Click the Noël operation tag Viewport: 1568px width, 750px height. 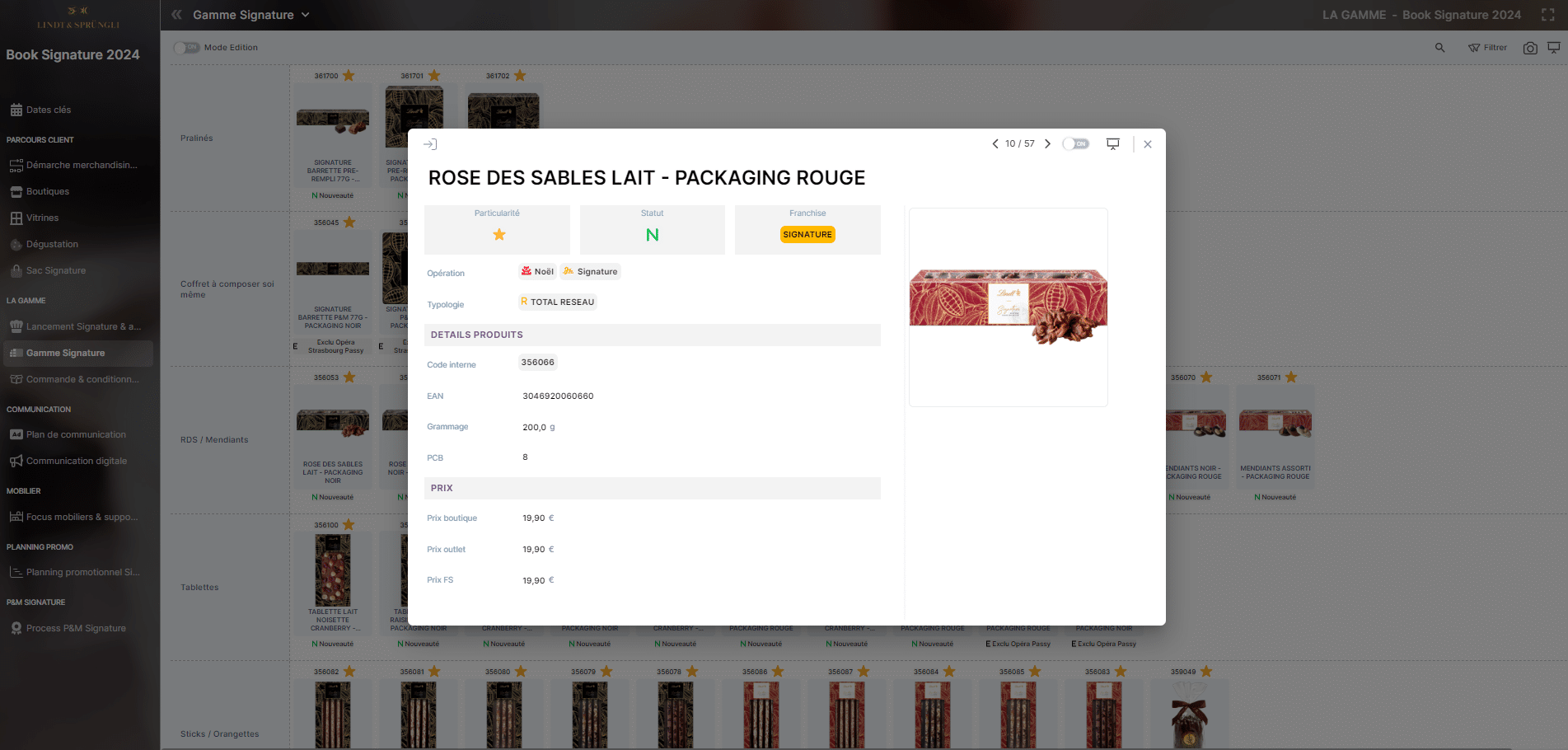(x=537, y=271)
